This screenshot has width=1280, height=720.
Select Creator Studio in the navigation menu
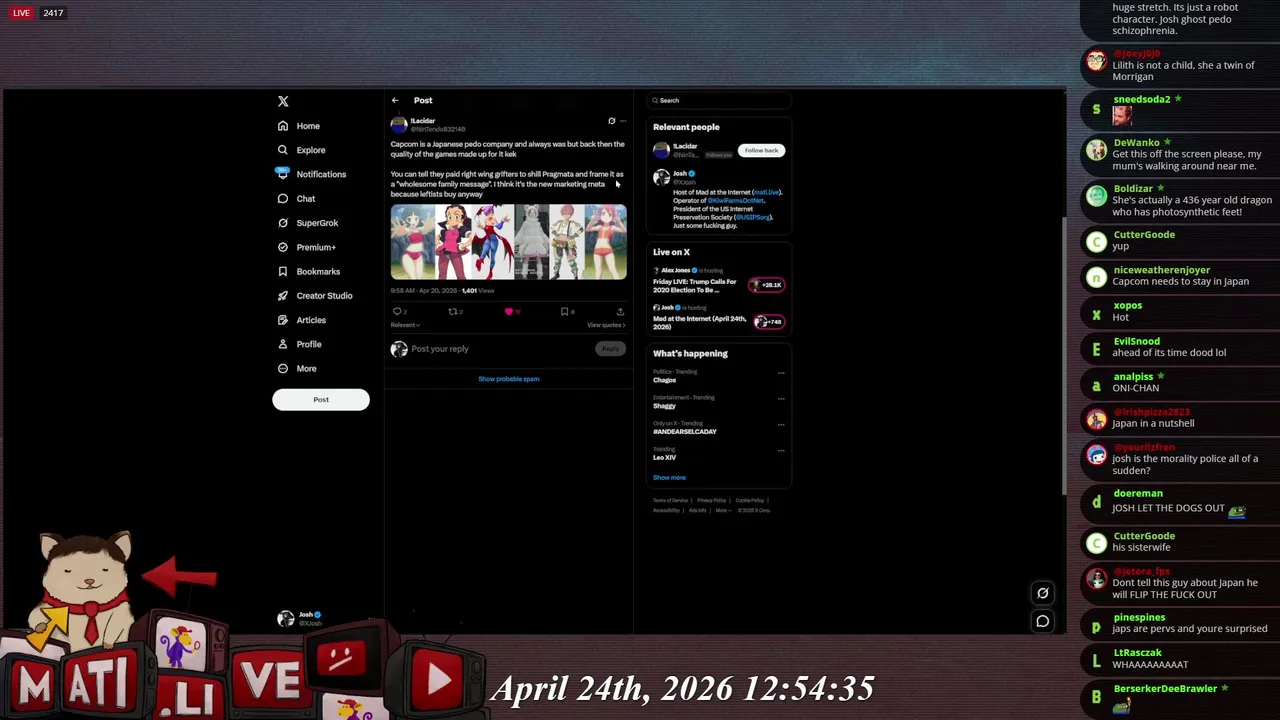[x=324, y=296]
